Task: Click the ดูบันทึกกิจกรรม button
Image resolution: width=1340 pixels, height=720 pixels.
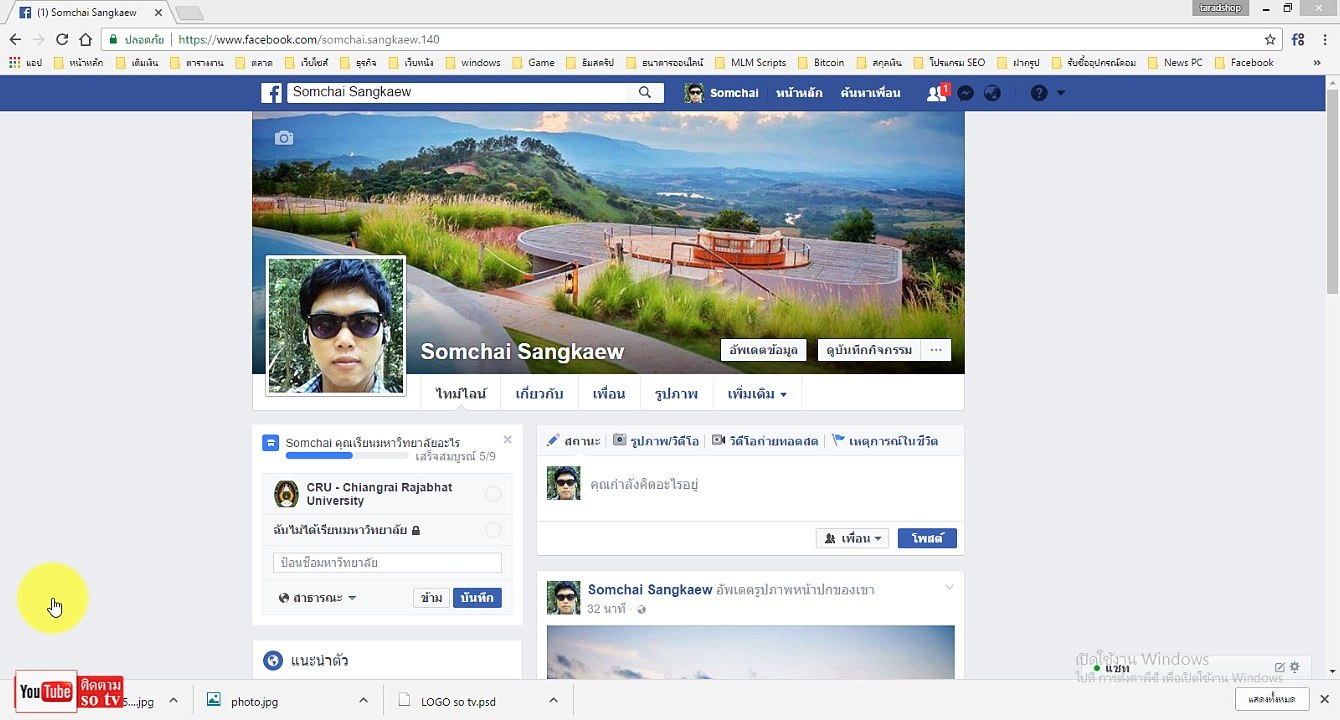Action: [x=870, y=350]
